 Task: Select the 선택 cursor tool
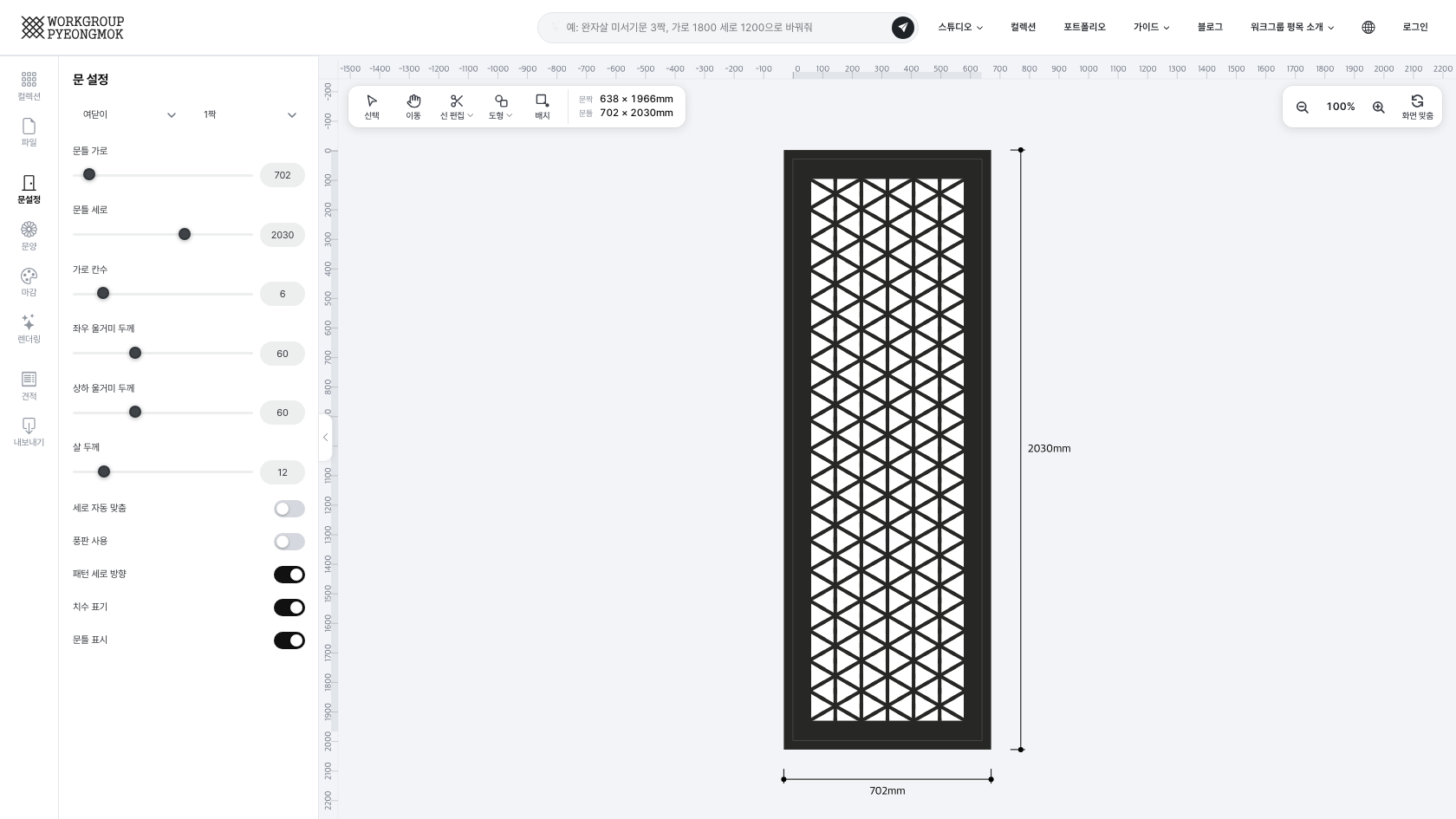[372, 107]
